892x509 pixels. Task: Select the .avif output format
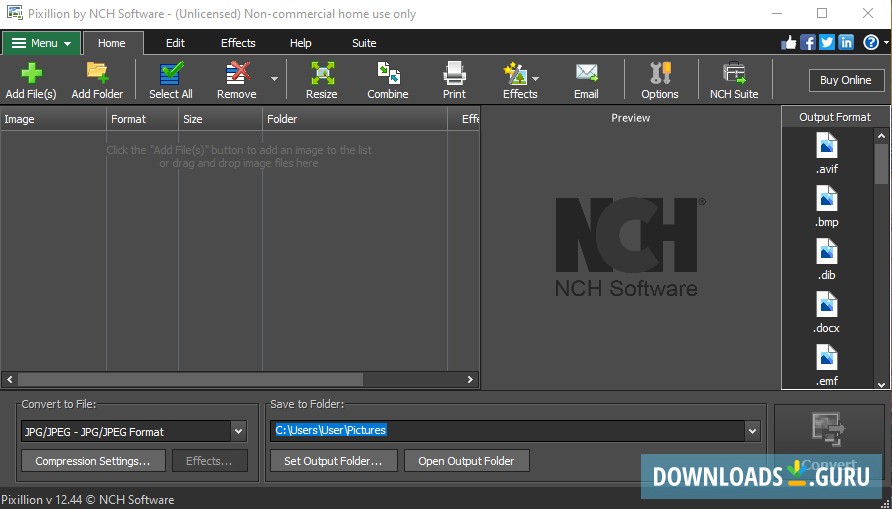(827, 152)
